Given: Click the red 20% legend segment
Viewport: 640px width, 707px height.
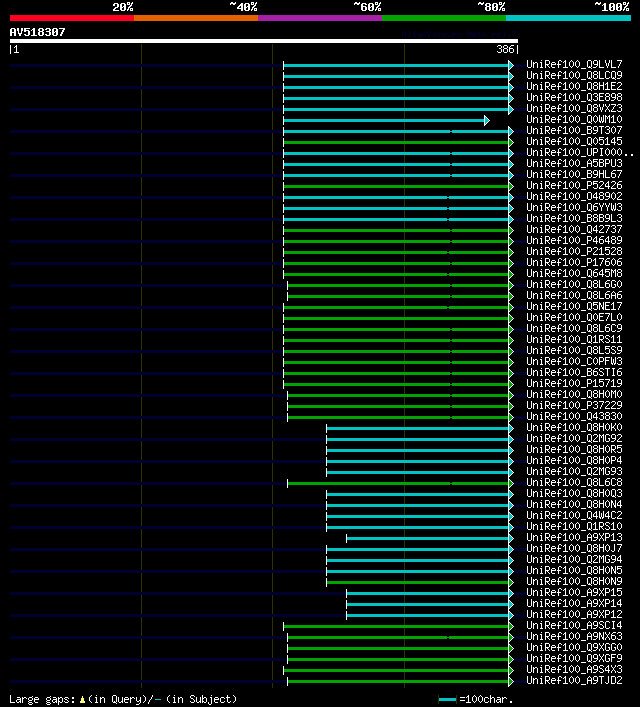Looking at the screenshot, I should pos(72,18).
